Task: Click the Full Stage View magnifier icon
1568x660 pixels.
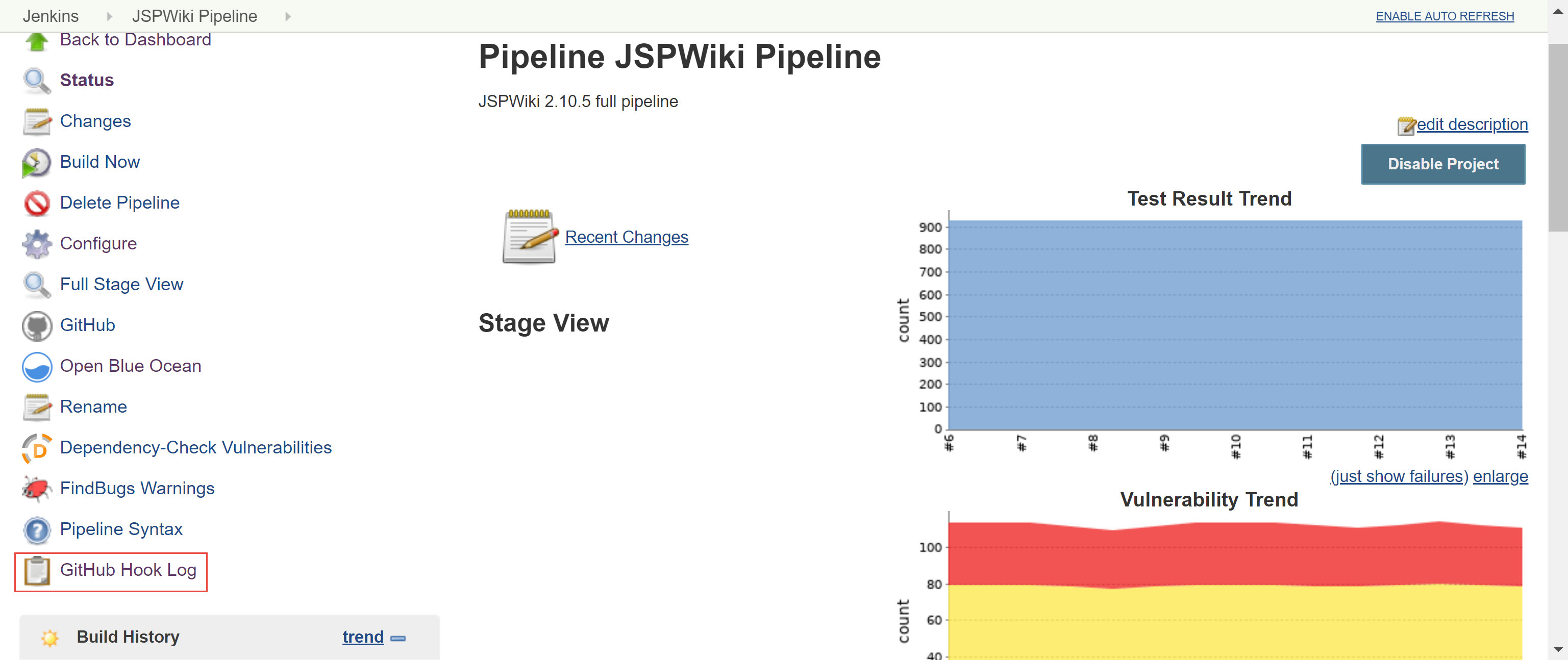Action: click(37, 285)
